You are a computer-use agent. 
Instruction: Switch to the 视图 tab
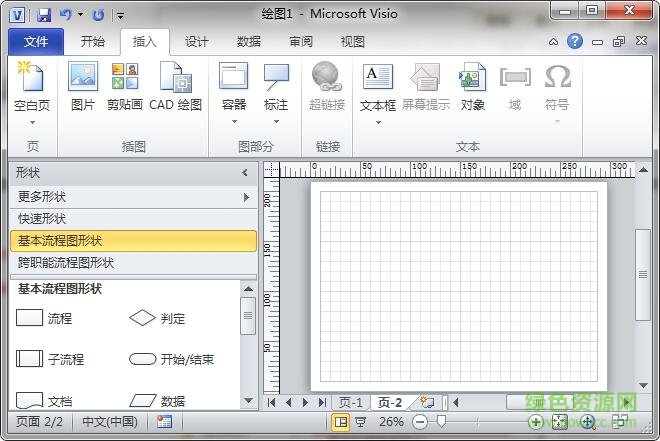tap(353, 42)
